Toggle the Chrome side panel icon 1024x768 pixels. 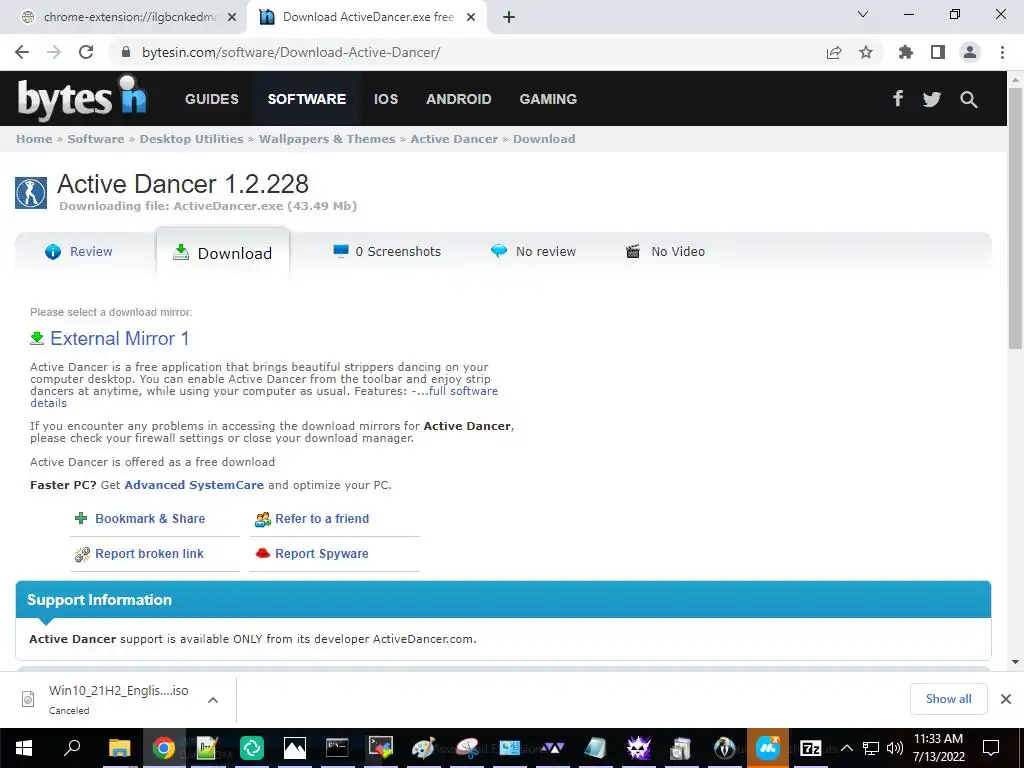(x=938, y=52)
